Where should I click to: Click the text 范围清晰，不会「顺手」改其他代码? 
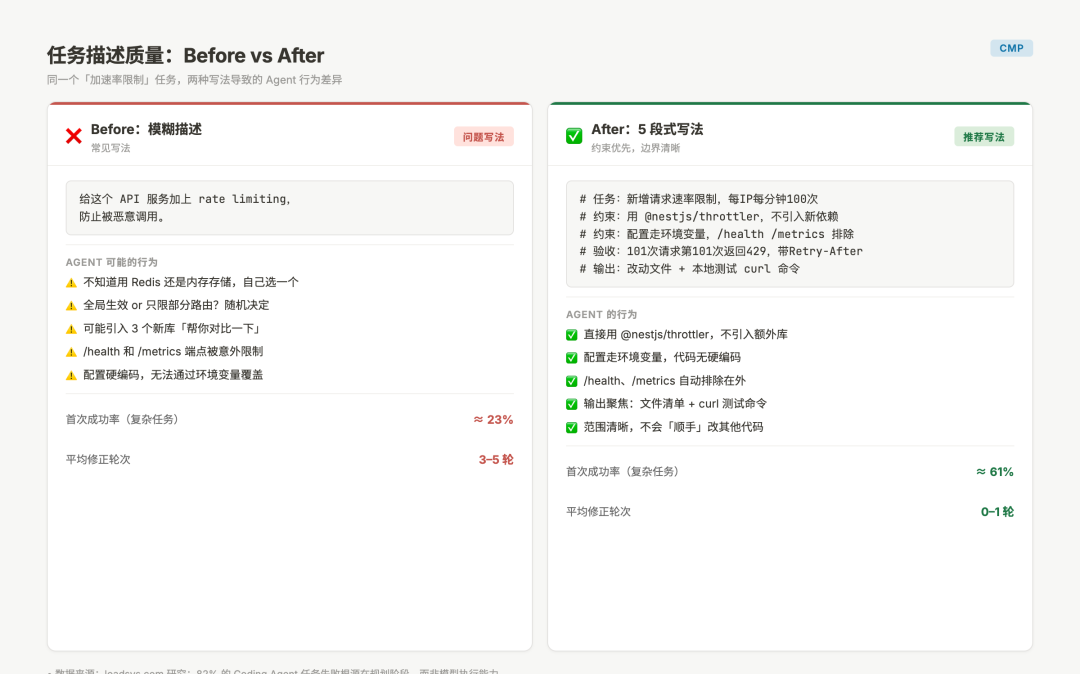(673, 427)
